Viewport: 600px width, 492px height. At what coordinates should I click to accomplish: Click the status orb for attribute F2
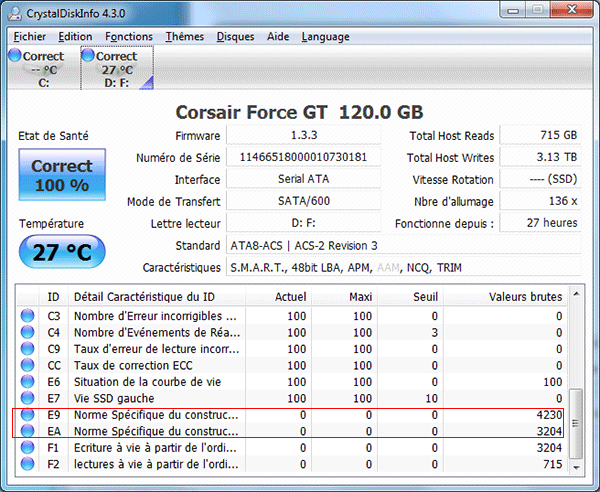[27, 464]
